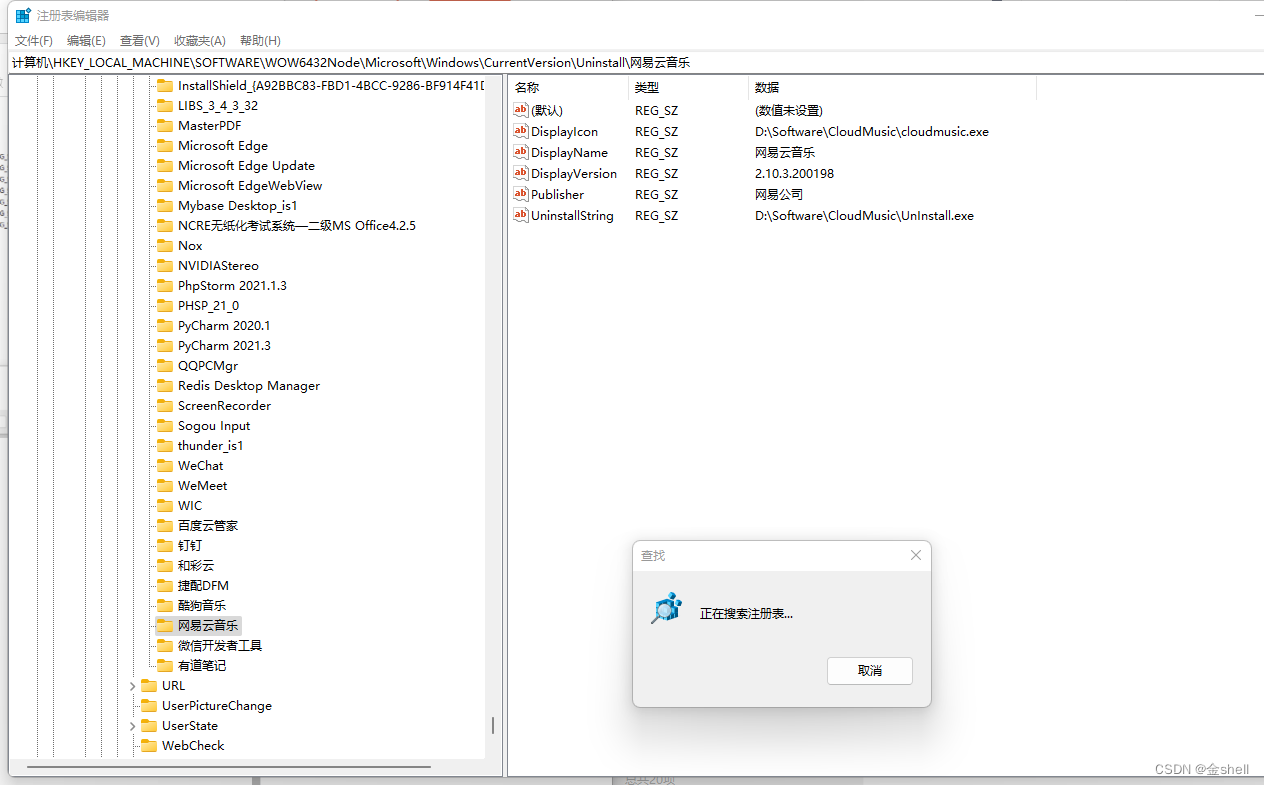The width and height of the screenshot is (1264, 785).
Task: Expand the URL registry key
Action: click(132, 686)
